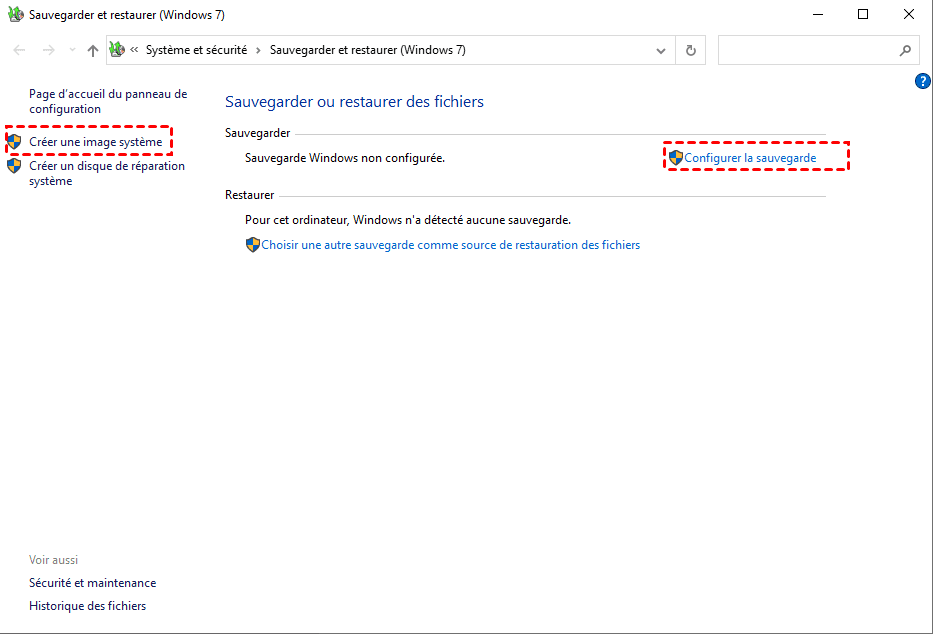
Task: Click the forward navigation arrow
Action: [x=49, y=51]
